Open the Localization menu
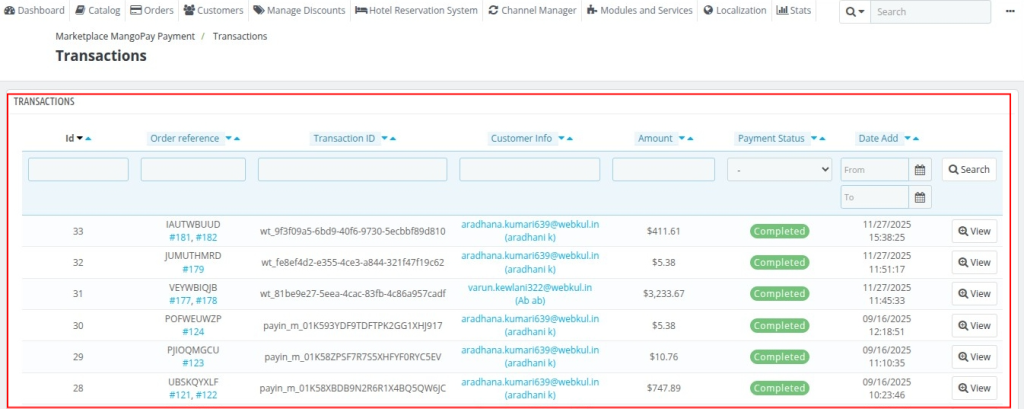Image resolution: width=1024 pixels, height=409 pixels. pos(735,10)
